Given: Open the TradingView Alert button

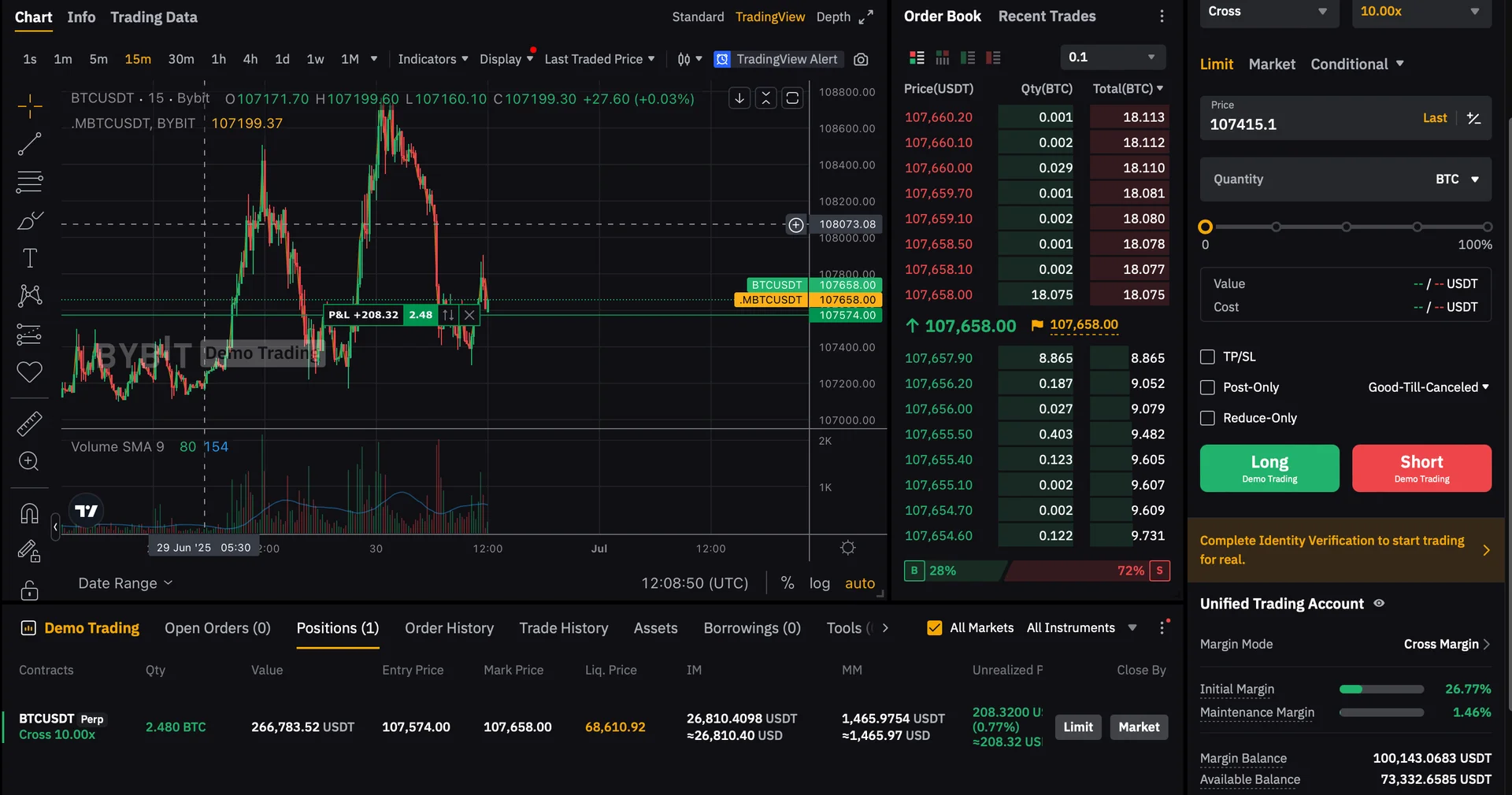Looking at the screenshot, I should [779, 59].
